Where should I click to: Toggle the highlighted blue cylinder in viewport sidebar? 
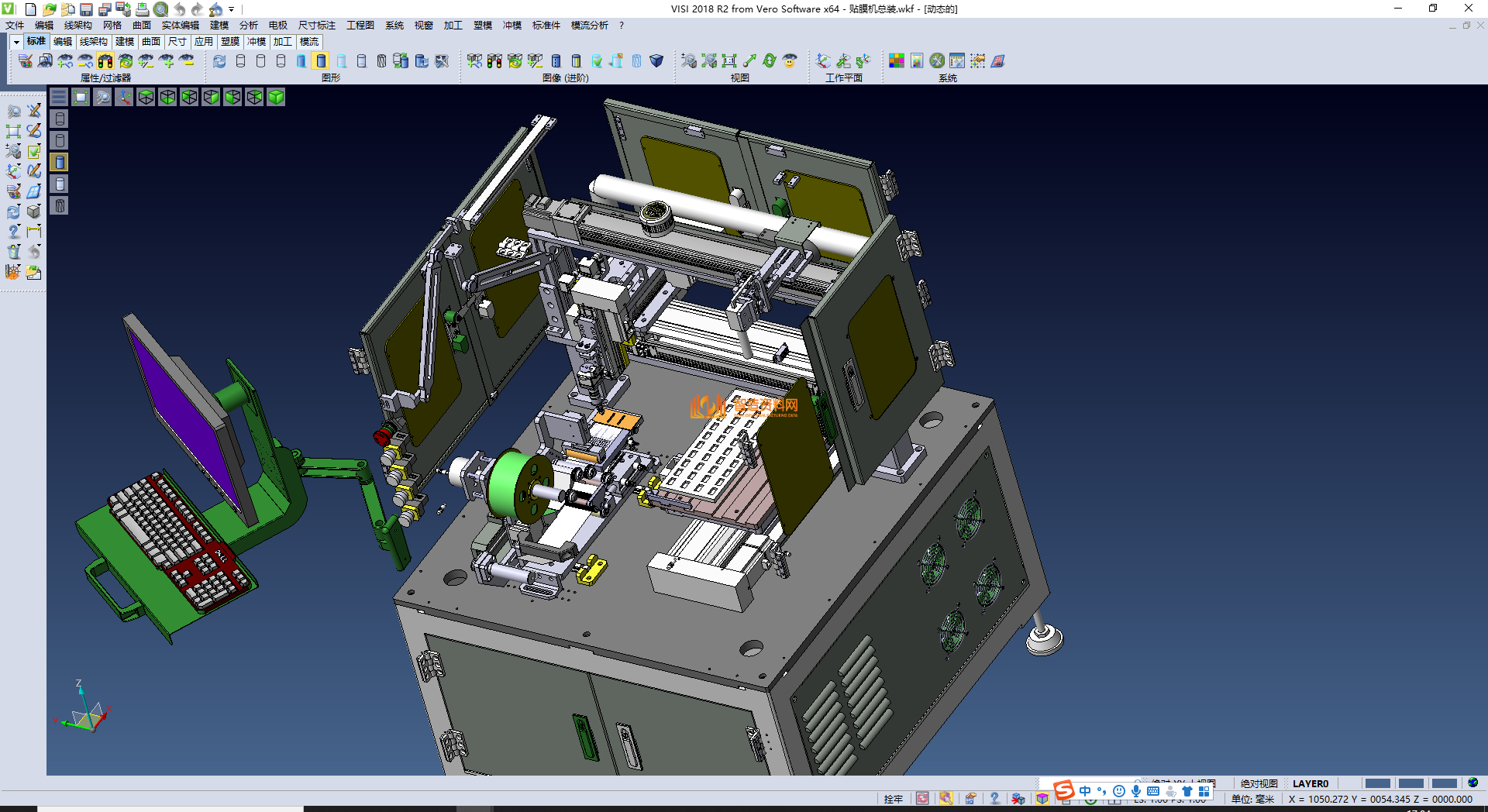[60, 162]
